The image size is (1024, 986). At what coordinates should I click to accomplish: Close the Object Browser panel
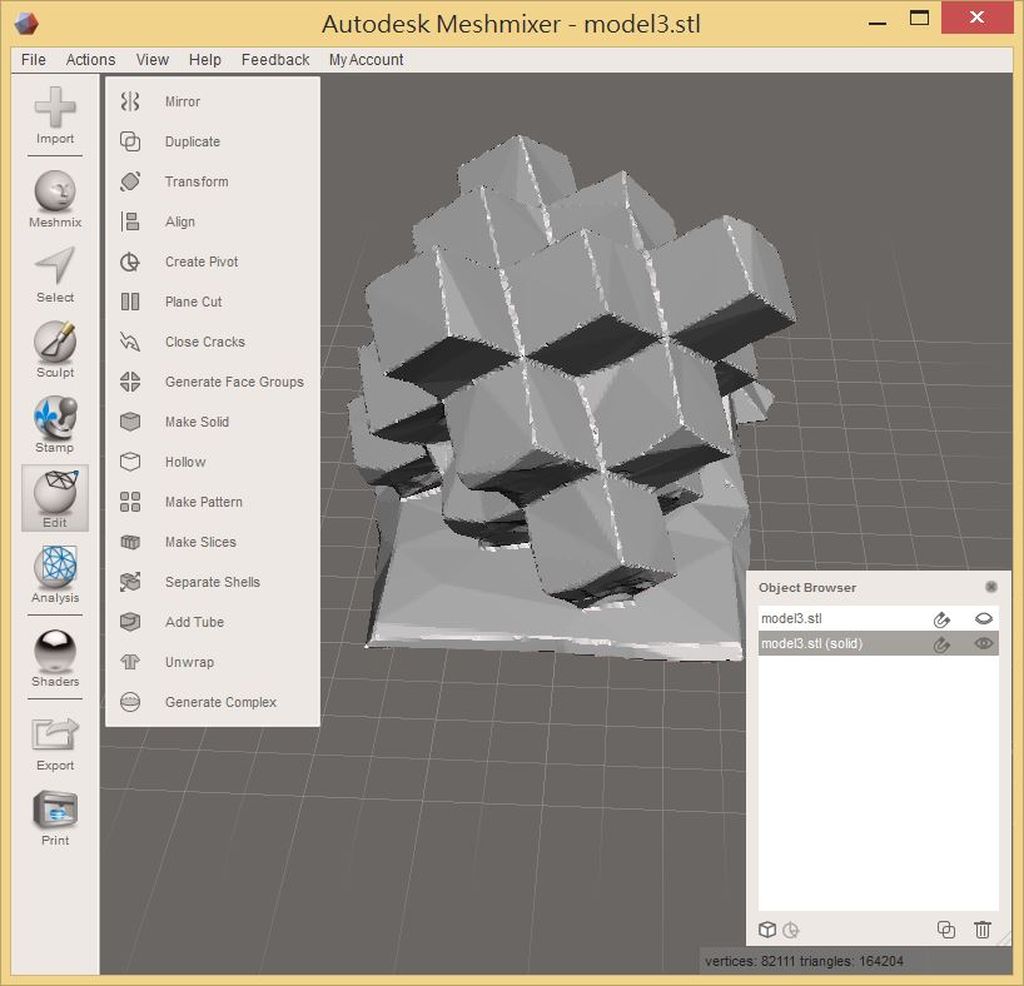tap(991, 587)
